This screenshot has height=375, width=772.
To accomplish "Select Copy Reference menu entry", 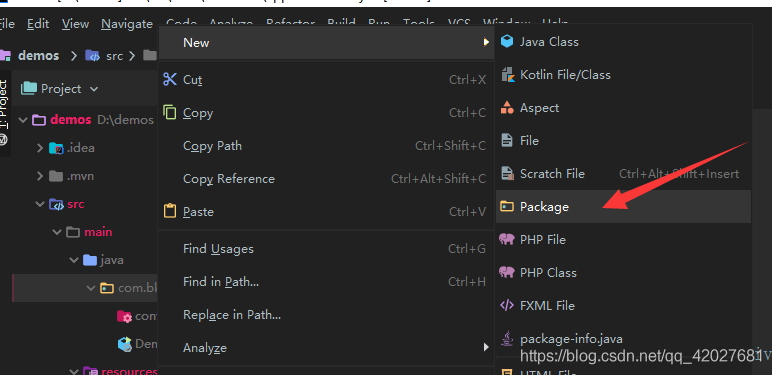I will point(326,179).
